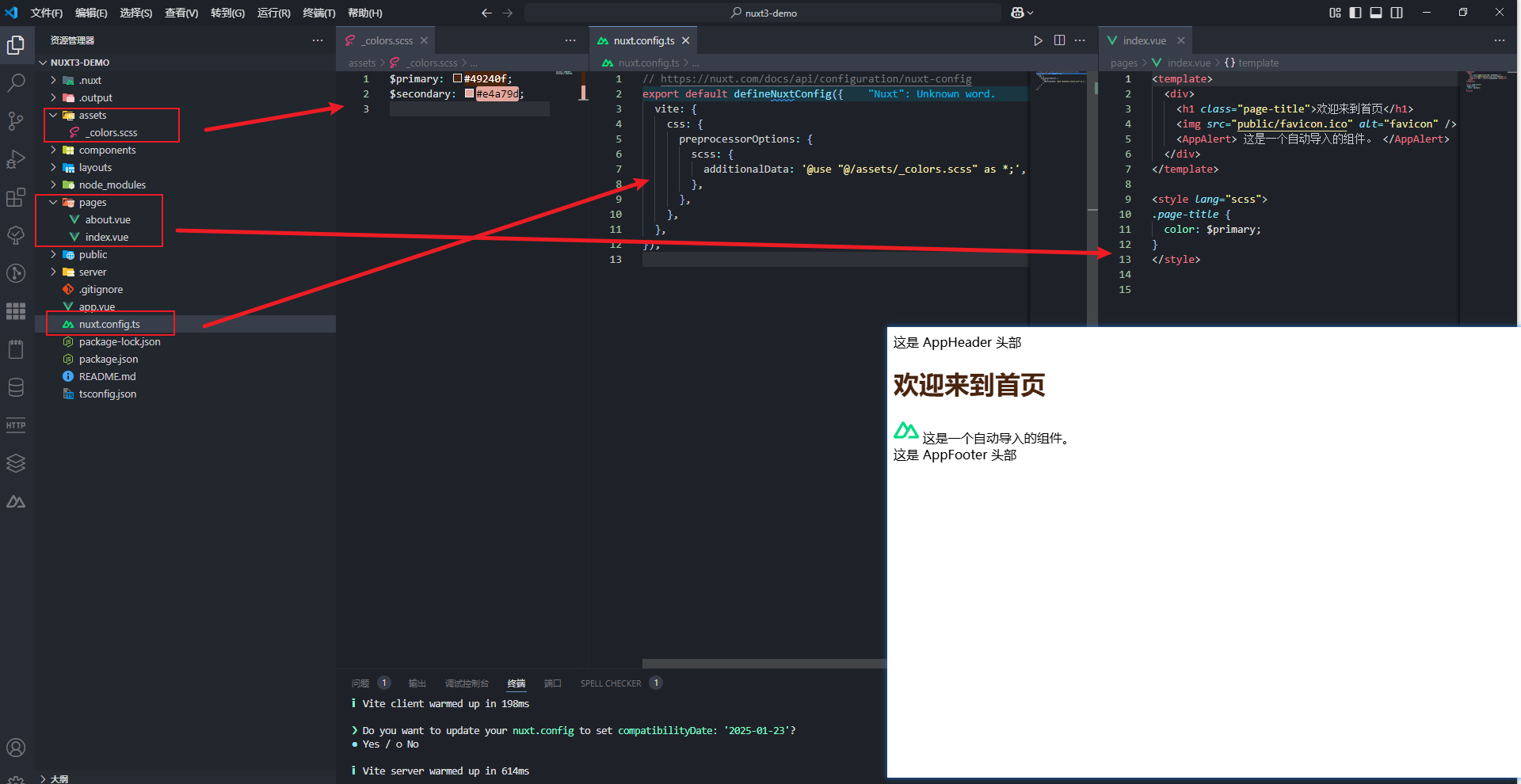Screen dimensions: 1521x784
Task: Close the nuxt.config.ts tab
Action: [x=685, y=40]
